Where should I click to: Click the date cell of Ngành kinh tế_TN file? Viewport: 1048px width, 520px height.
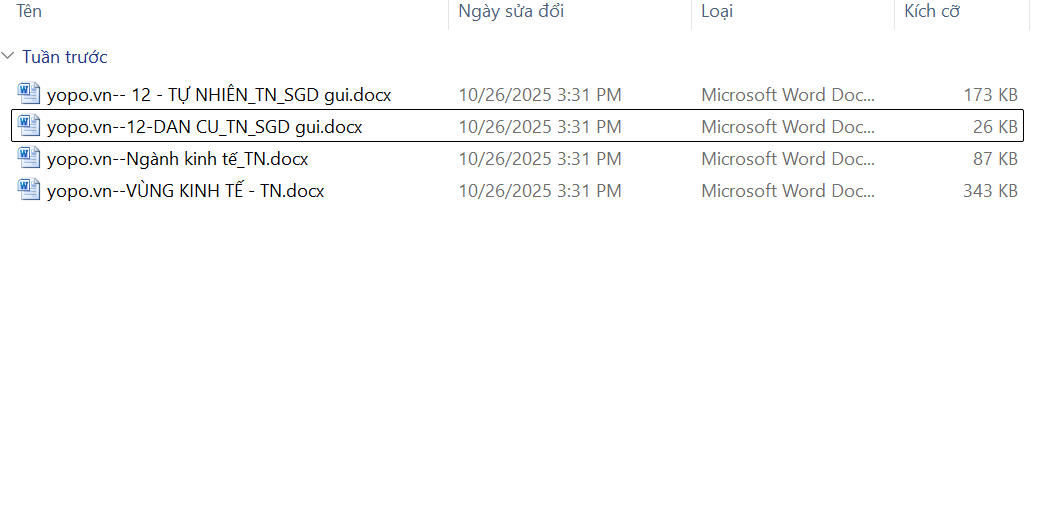[540, 159]
